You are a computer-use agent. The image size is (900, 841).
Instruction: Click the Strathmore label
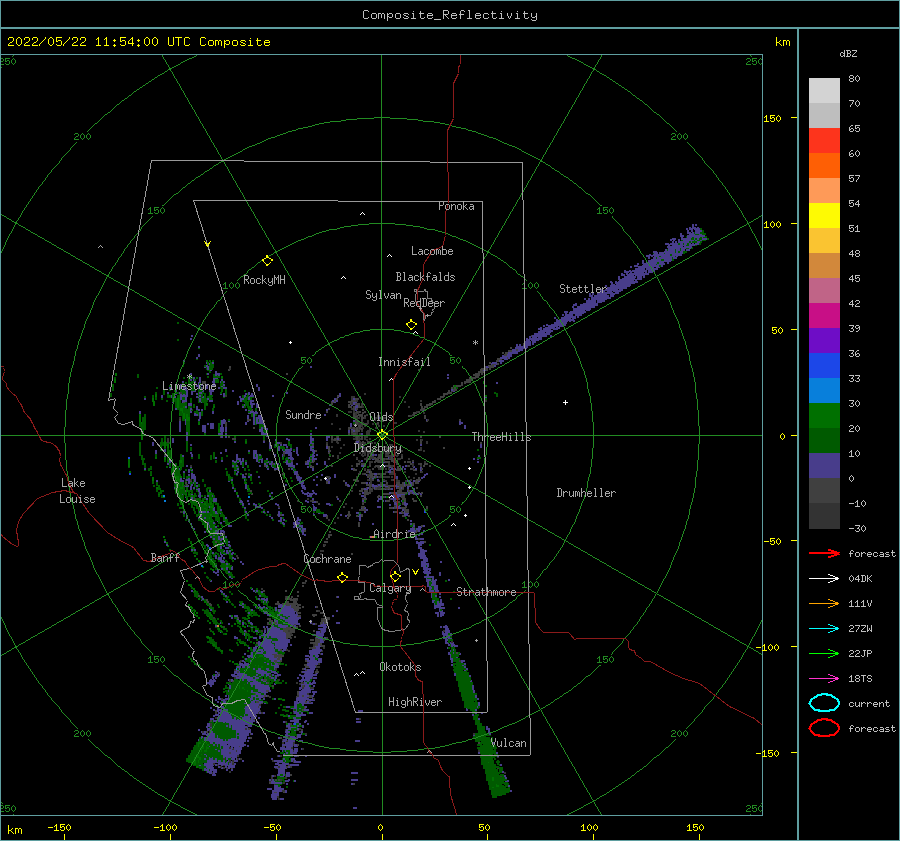pos(486,592)
